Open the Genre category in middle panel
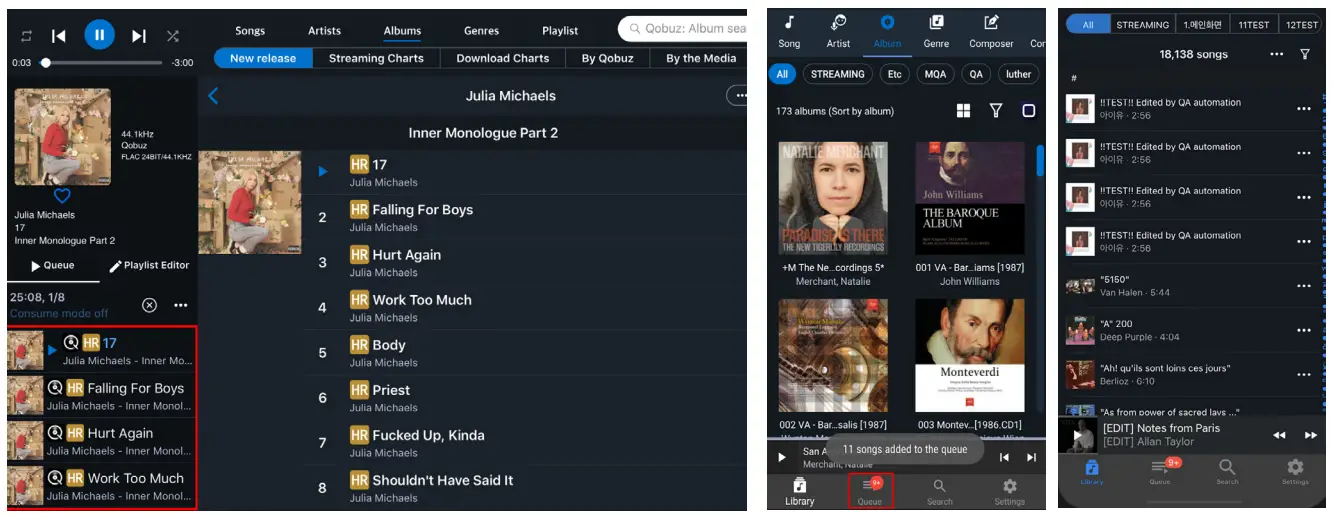 point(936,31)
